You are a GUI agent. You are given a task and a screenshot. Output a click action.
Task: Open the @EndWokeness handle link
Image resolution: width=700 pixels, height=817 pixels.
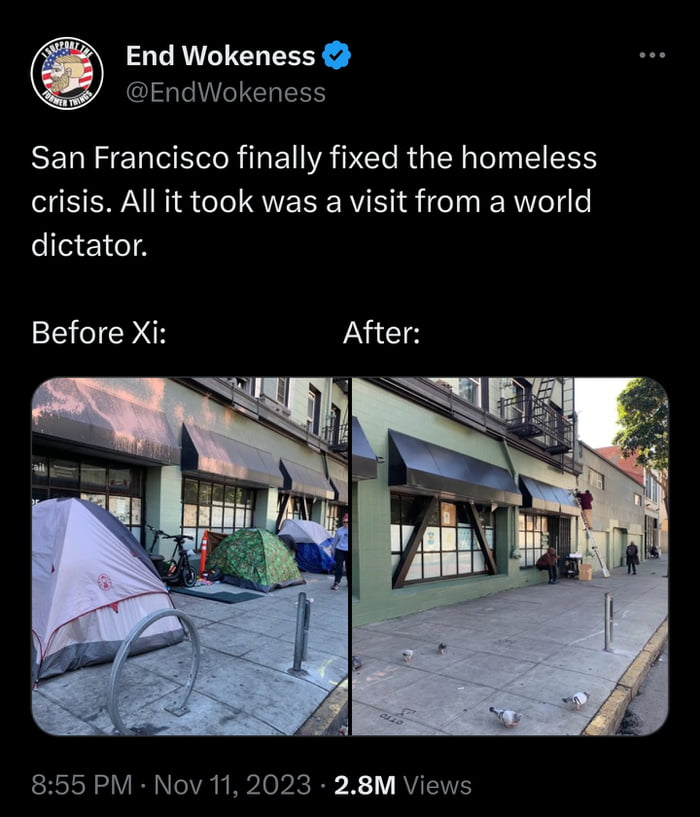[226, 93]
